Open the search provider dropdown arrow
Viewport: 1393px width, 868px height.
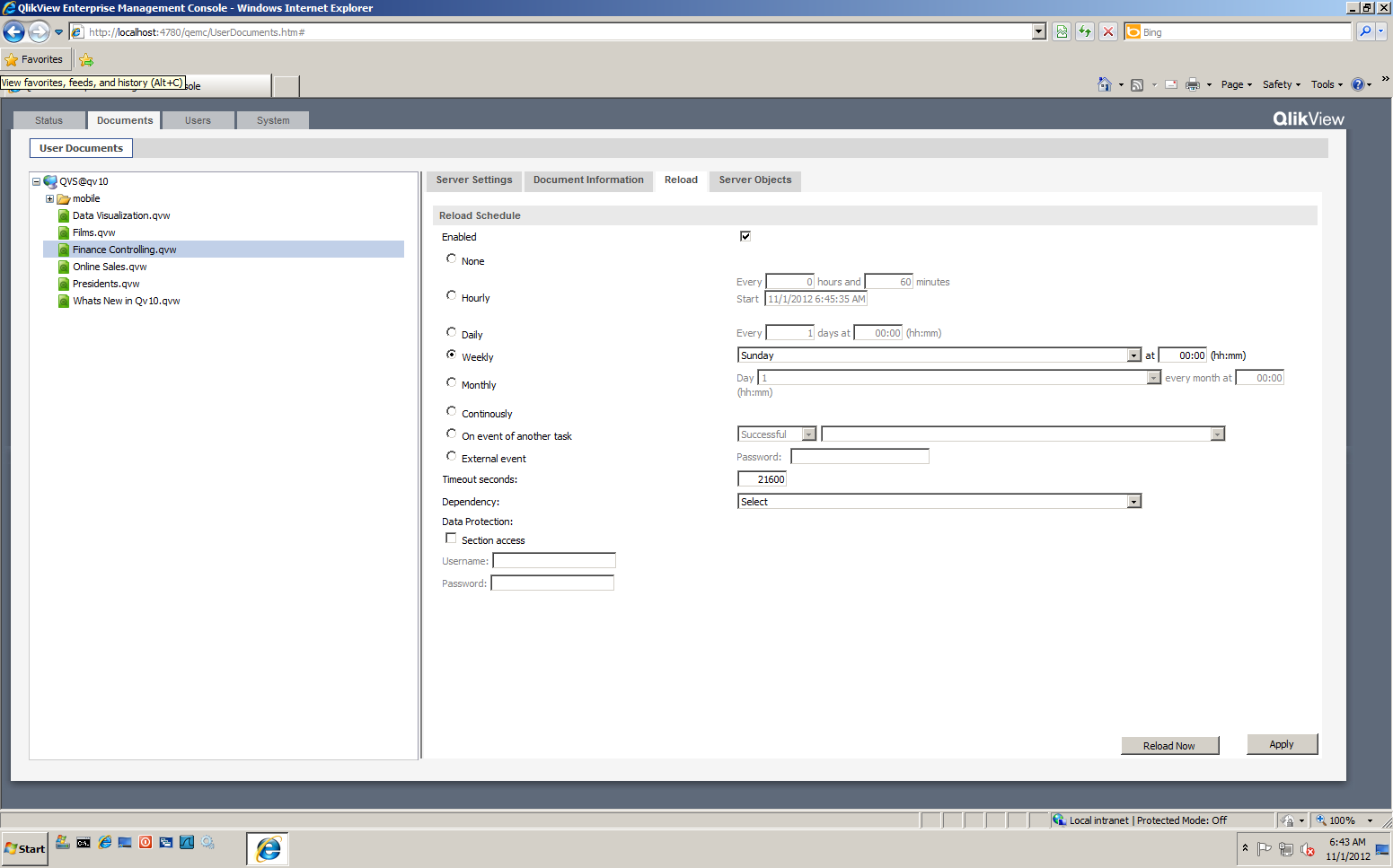click(1381, 31)
